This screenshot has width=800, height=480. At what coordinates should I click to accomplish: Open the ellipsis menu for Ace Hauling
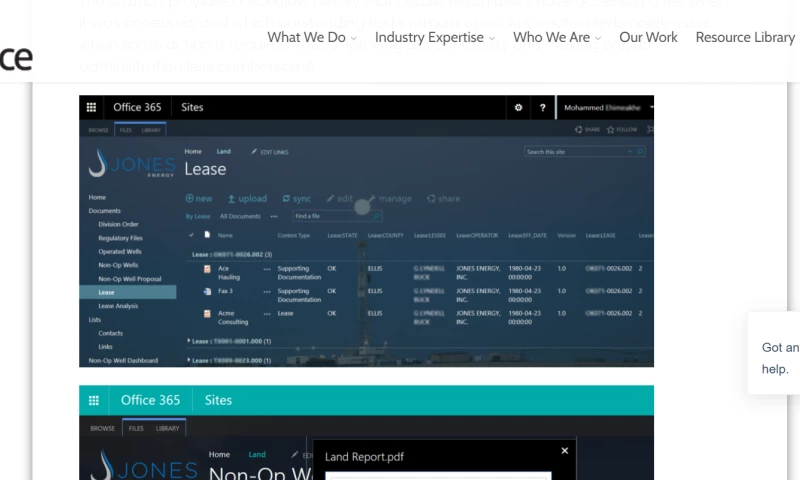(267, 269)
